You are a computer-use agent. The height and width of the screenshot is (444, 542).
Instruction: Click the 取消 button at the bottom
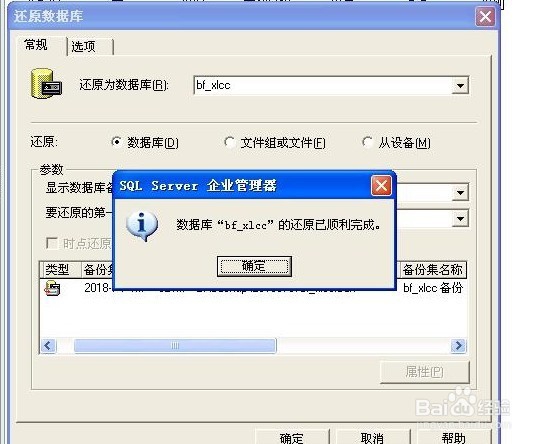click(373, 438)
